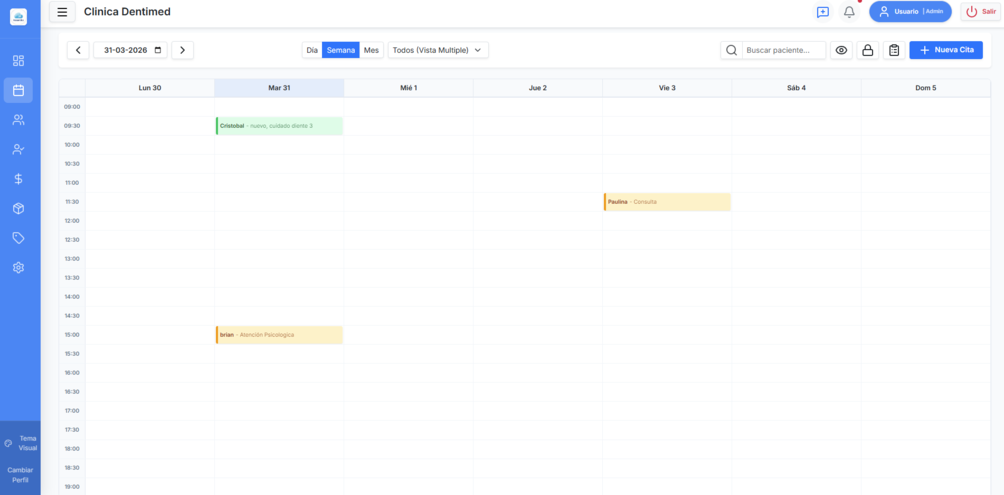The width and height of the screenshot is (1004, 495).
Task: Click the clipboard icon beside Nueva Cita
Action: point(894,50)
